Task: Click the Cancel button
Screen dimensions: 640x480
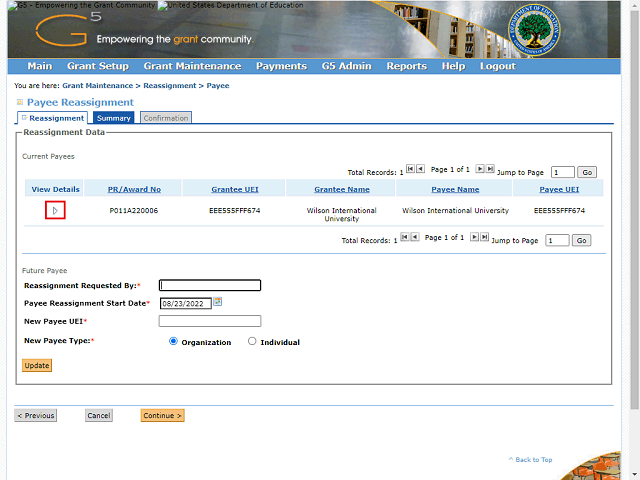Action: 99,416
